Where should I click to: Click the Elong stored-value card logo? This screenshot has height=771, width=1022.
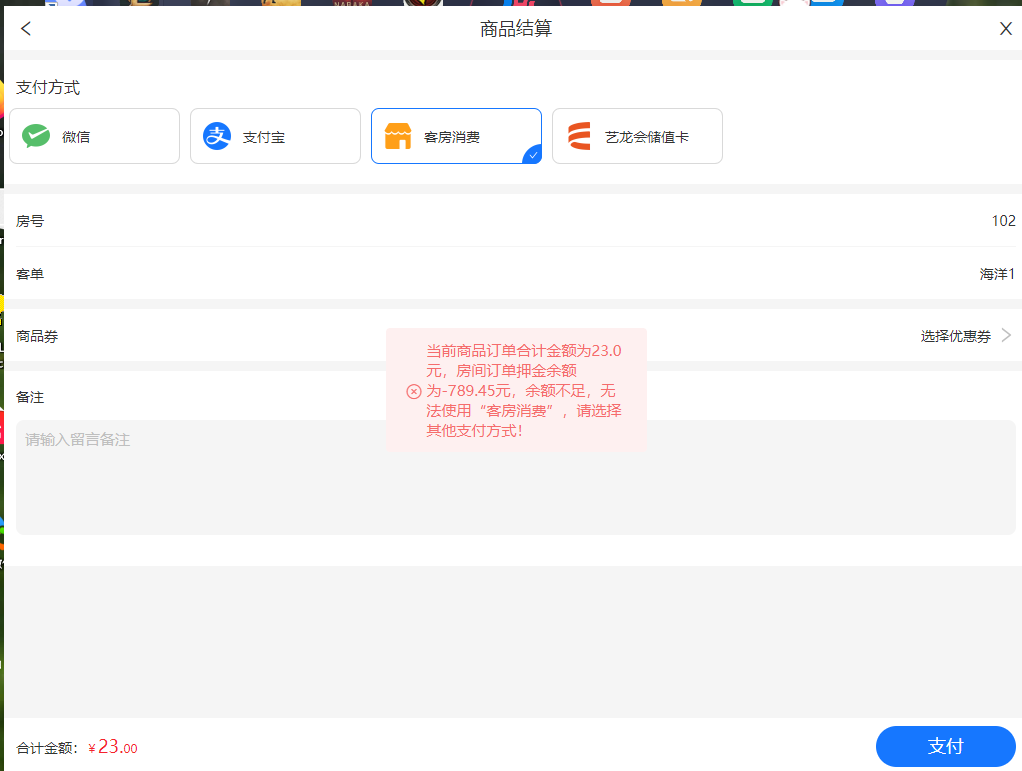(579, 136)
